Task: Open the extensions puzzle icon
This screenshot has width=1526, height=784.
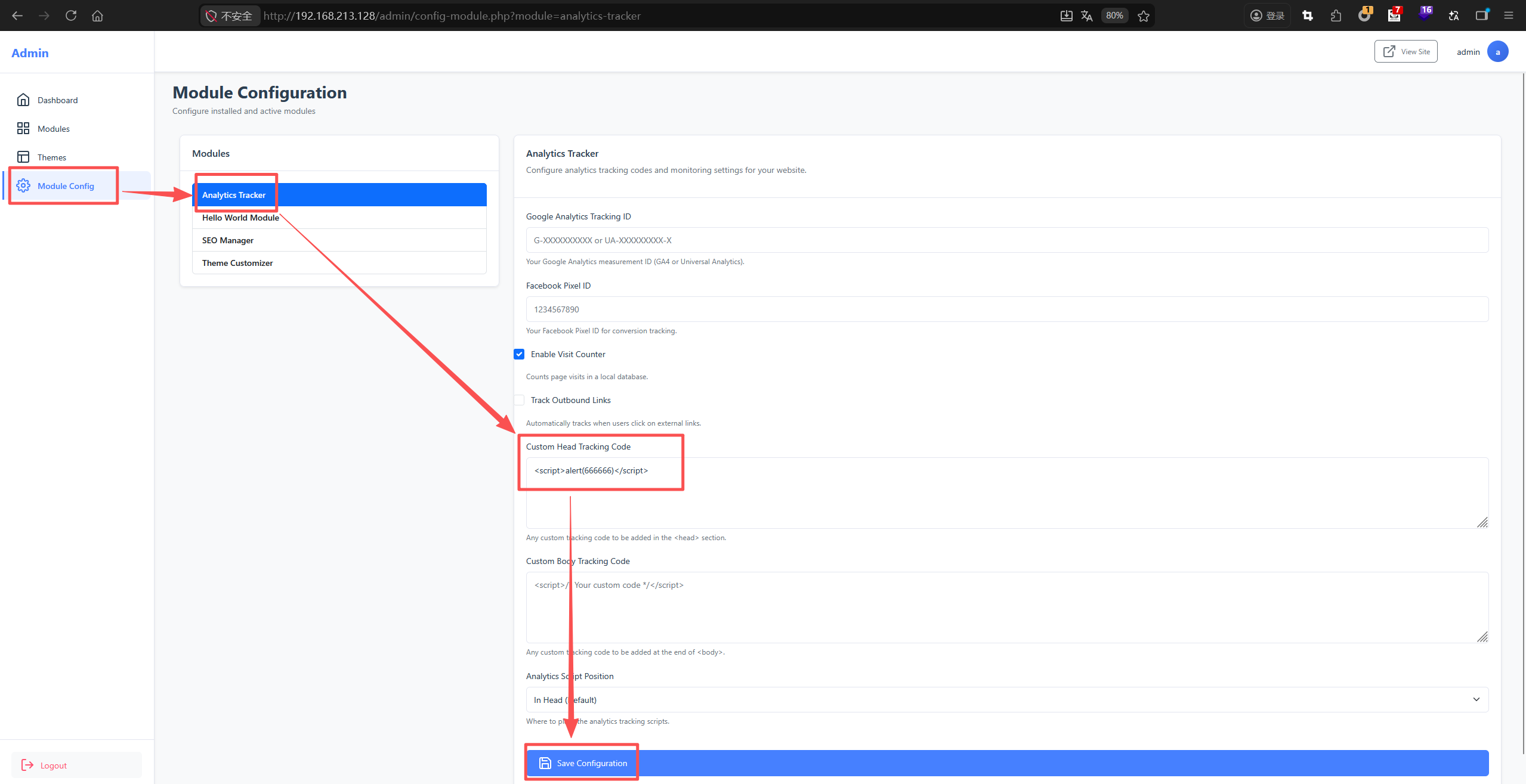Action: coord(1336,16)
